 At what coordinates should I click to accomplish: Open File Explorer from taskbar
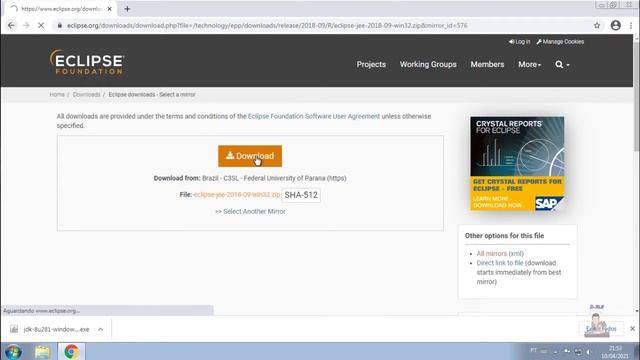tap(42, 351)
